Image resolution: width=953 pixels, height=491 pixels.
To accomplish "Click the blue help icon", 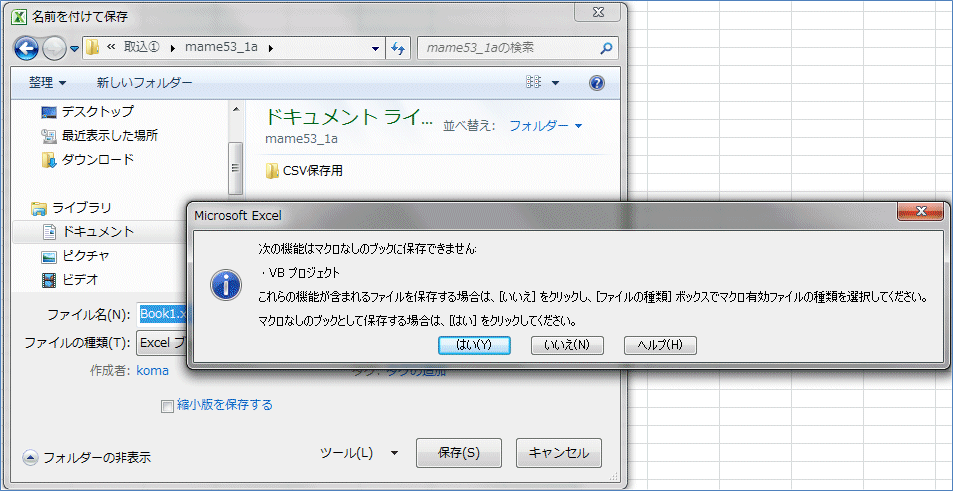I will pos(597,83).
